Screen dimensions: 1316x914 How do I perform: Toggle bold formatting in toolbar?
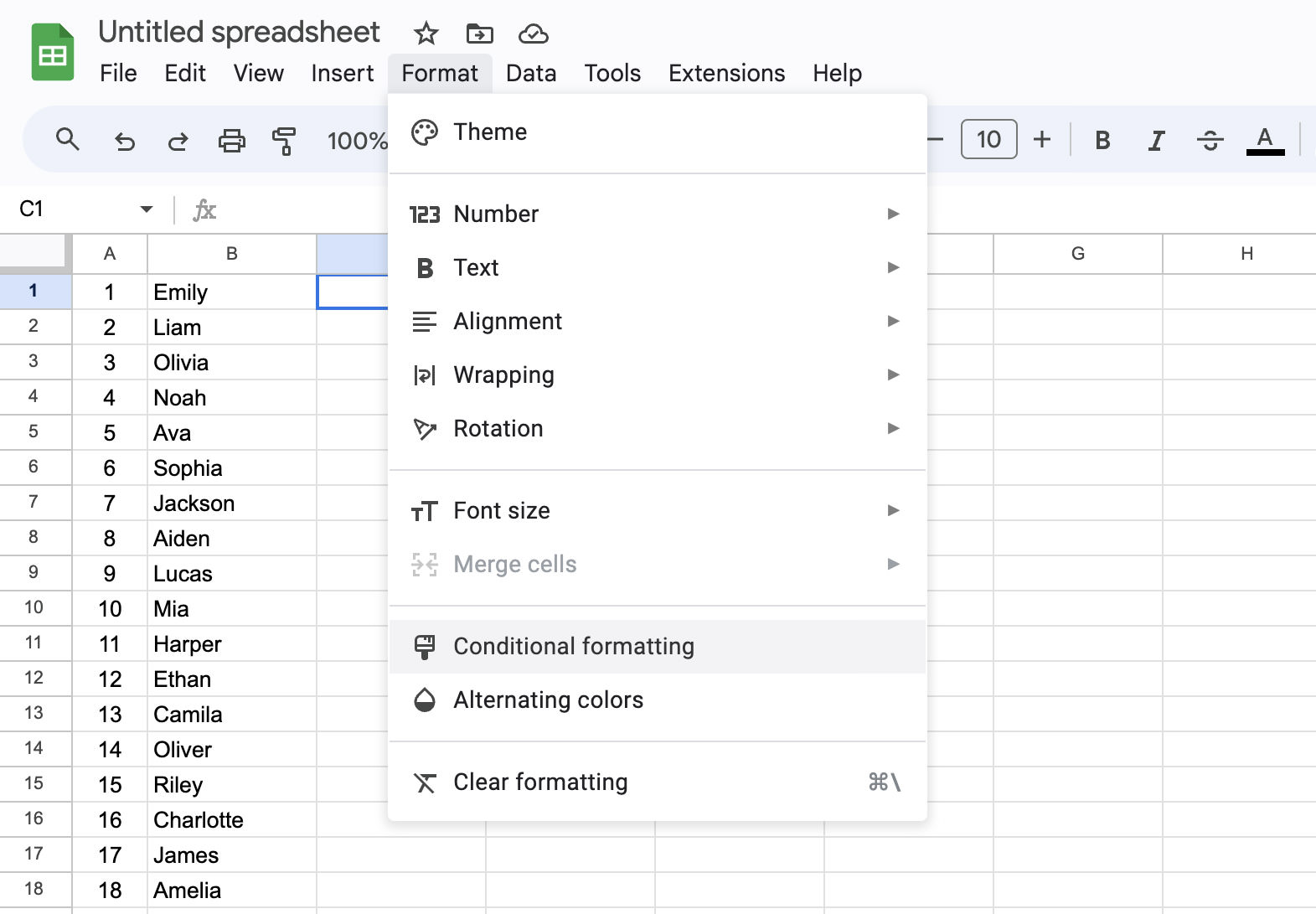tap(1102, 140)
